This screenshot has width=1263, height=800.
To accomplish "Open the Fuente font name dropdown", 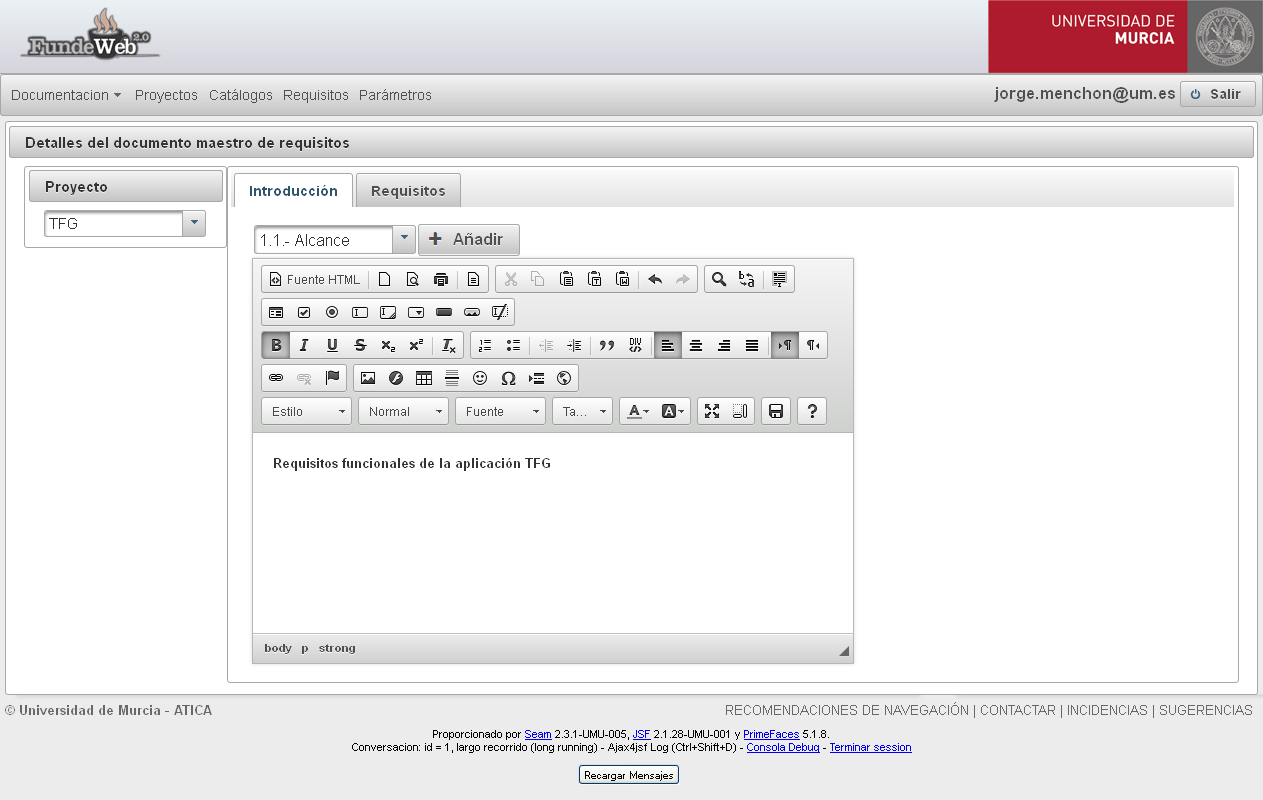I will tap(500, 411).
